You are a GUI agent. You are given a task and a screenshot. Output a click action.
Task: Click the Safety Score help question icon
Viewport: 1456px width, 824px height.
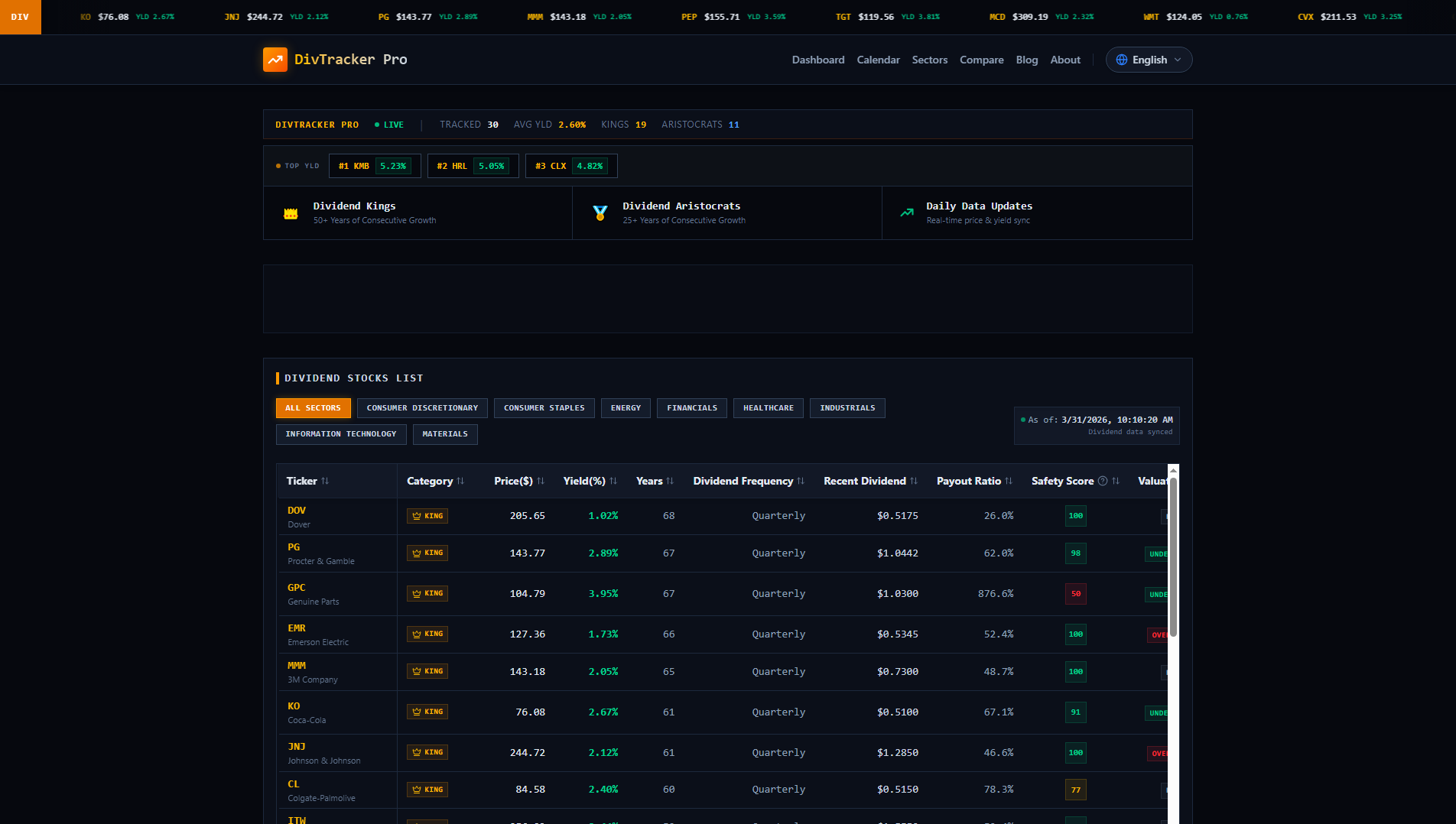coord(1103,481)
